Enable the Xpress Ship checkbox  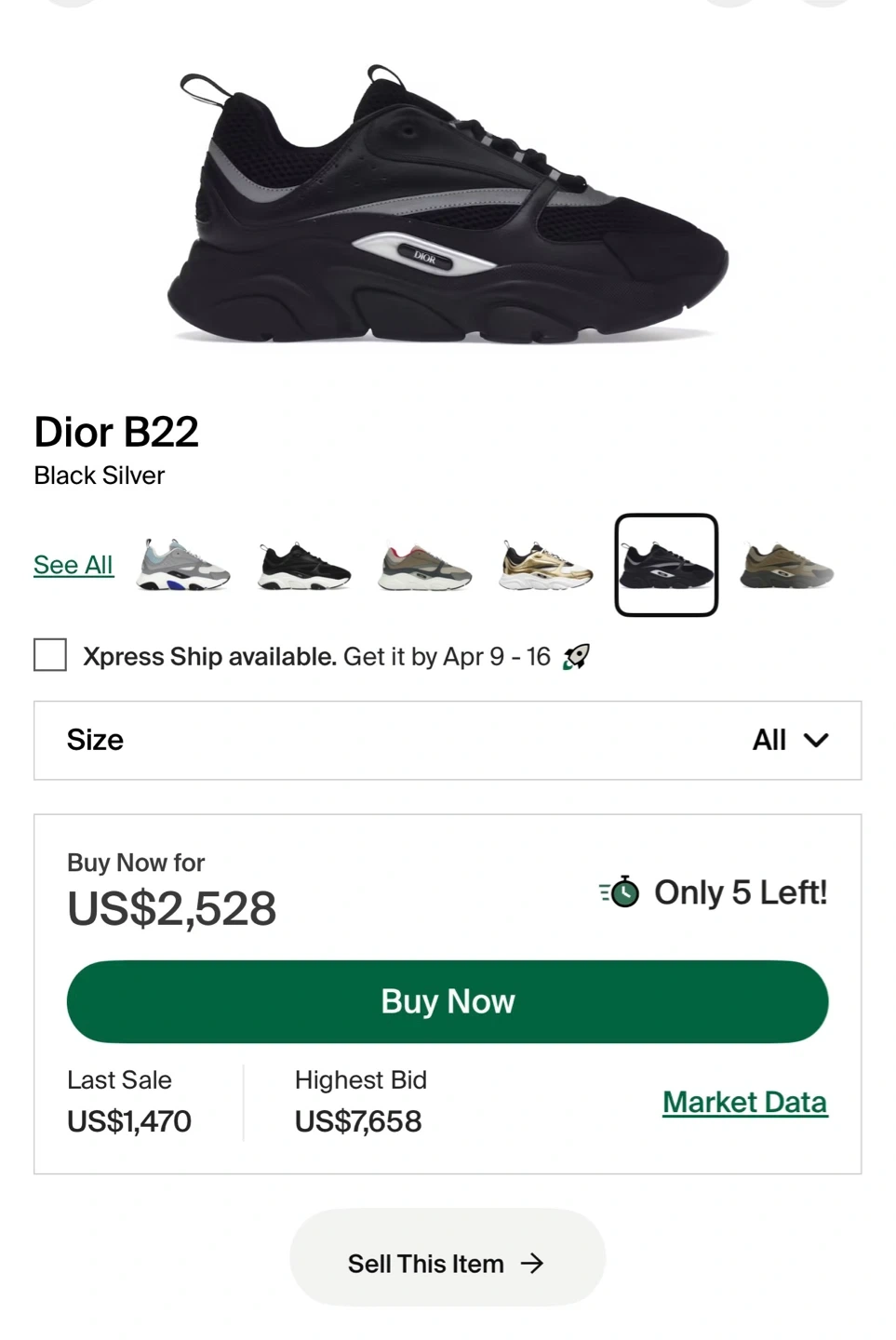(50, 655)
